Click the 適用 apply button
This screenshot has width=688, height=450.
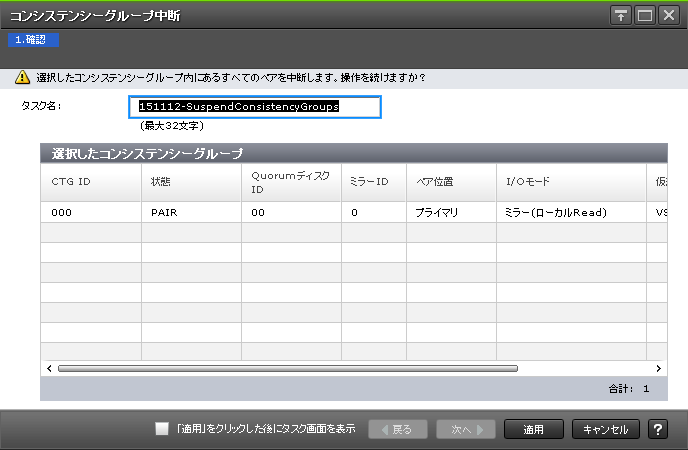click(534, 429)
